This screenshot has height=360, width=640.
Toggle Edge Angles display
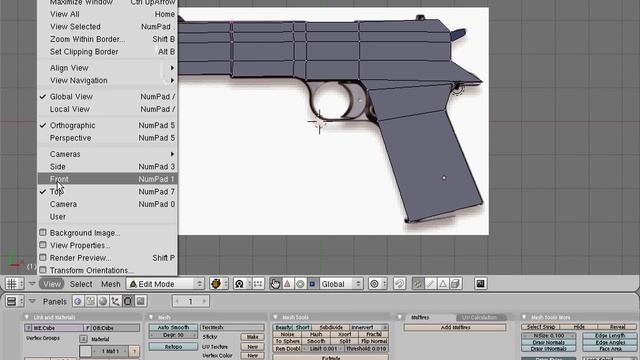[610, 342]
